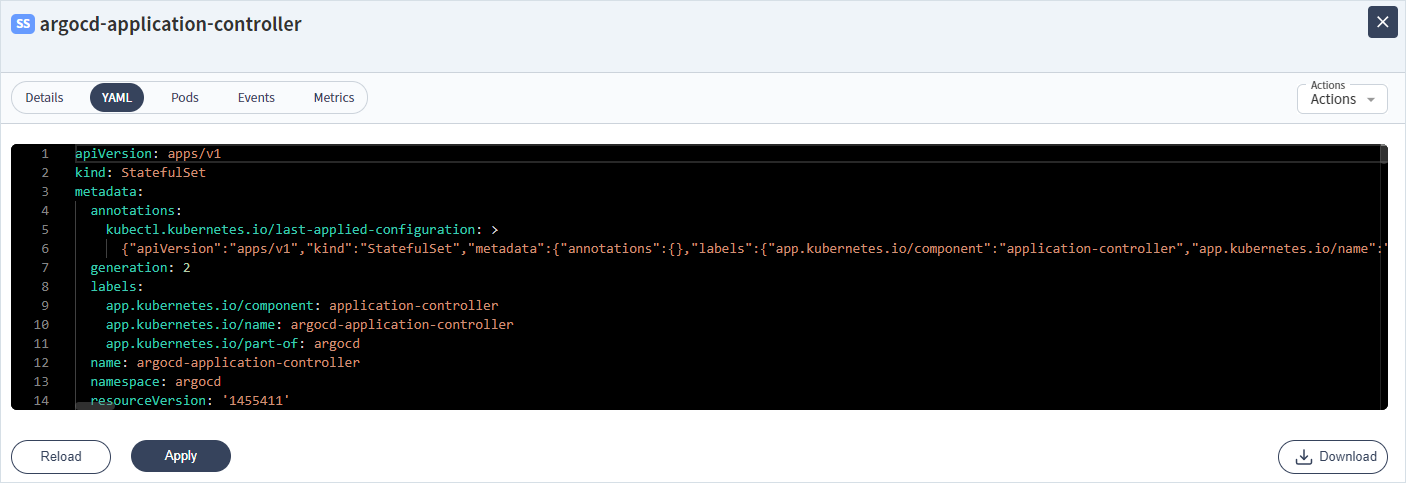Click the 'namespace: argocd' line

(155, 382)
